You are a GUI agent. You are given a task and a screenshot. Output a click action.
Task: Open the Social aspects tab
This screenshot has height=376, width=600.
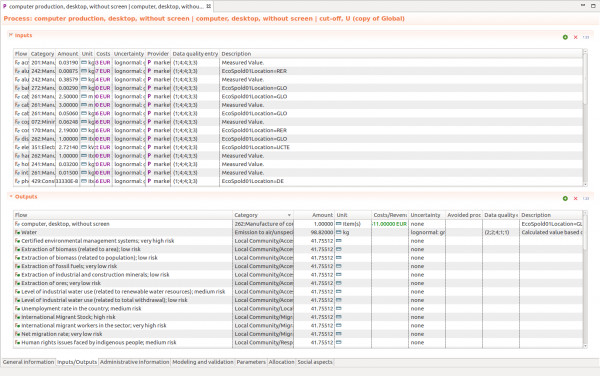315,362
